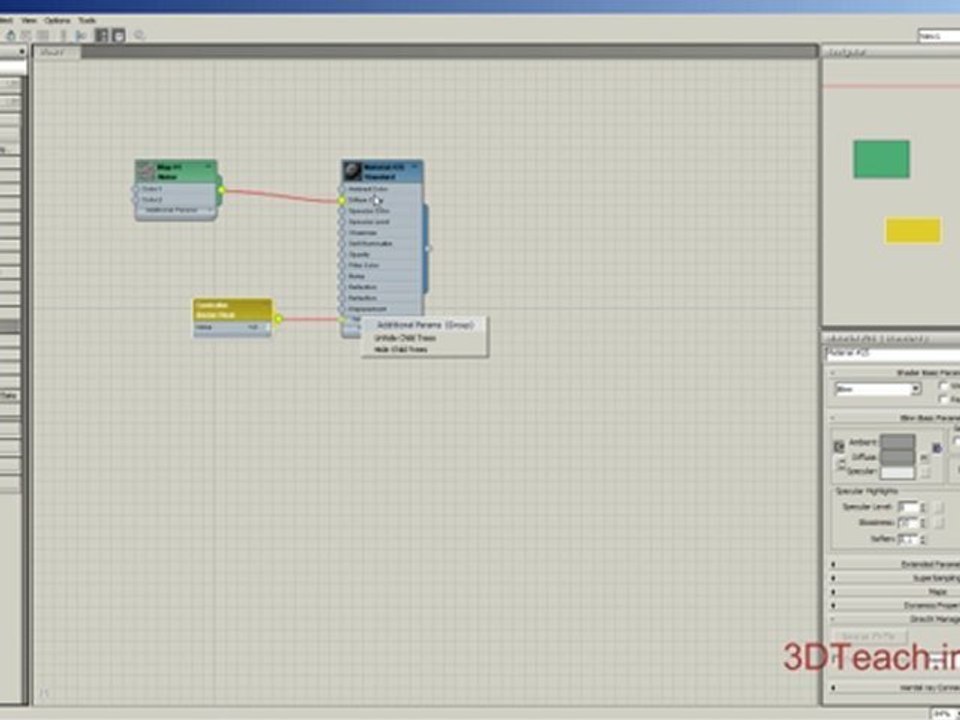Screen dimensions: 960x720
Task: Open the Options menu
Action: point(57,20)
